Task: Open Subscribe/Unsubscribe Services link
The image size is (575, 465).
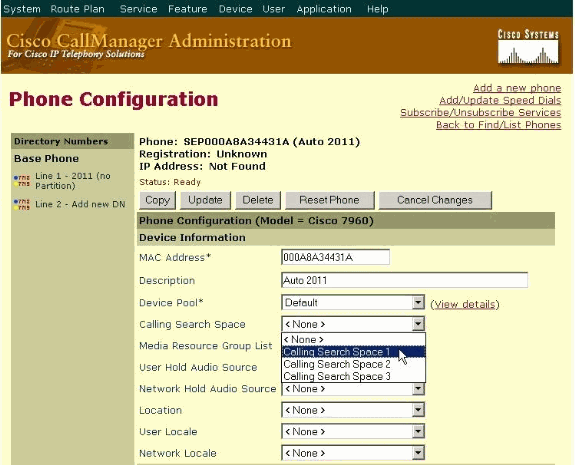Action: point(480,112)
